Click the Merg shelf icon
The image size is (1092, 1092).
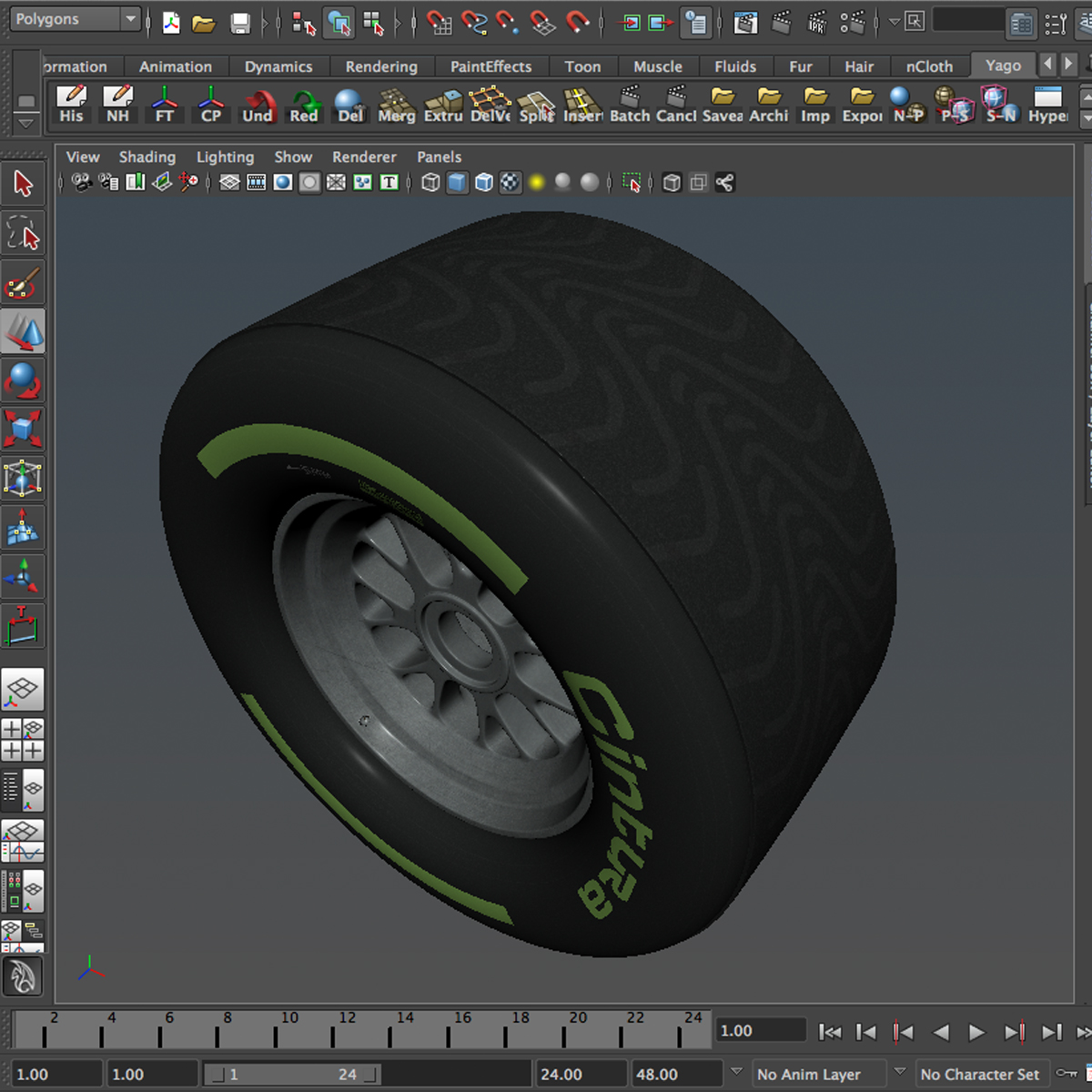(x=397, y=105)
